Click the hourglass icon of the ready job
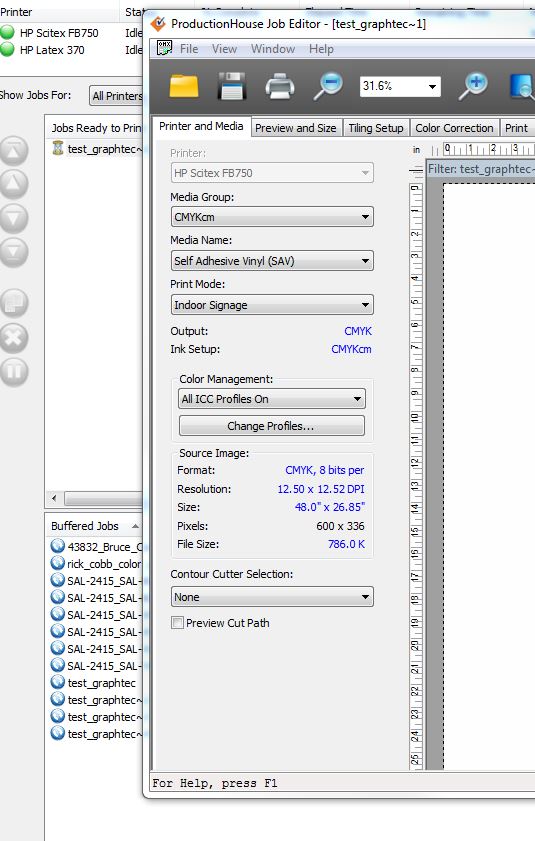 point(57,148)
